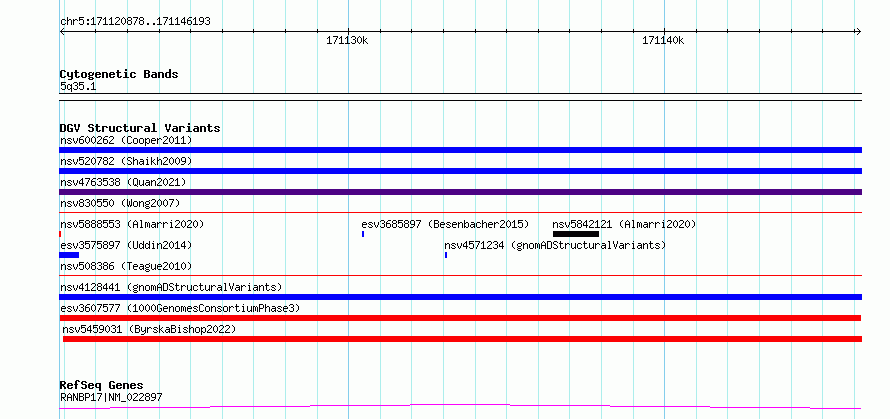Viewport: 890px width, 419px height.
Task: Click the purple nsv4763538 (Quan2021) bar
Action: pyautogui.click(x=460, y=192)
